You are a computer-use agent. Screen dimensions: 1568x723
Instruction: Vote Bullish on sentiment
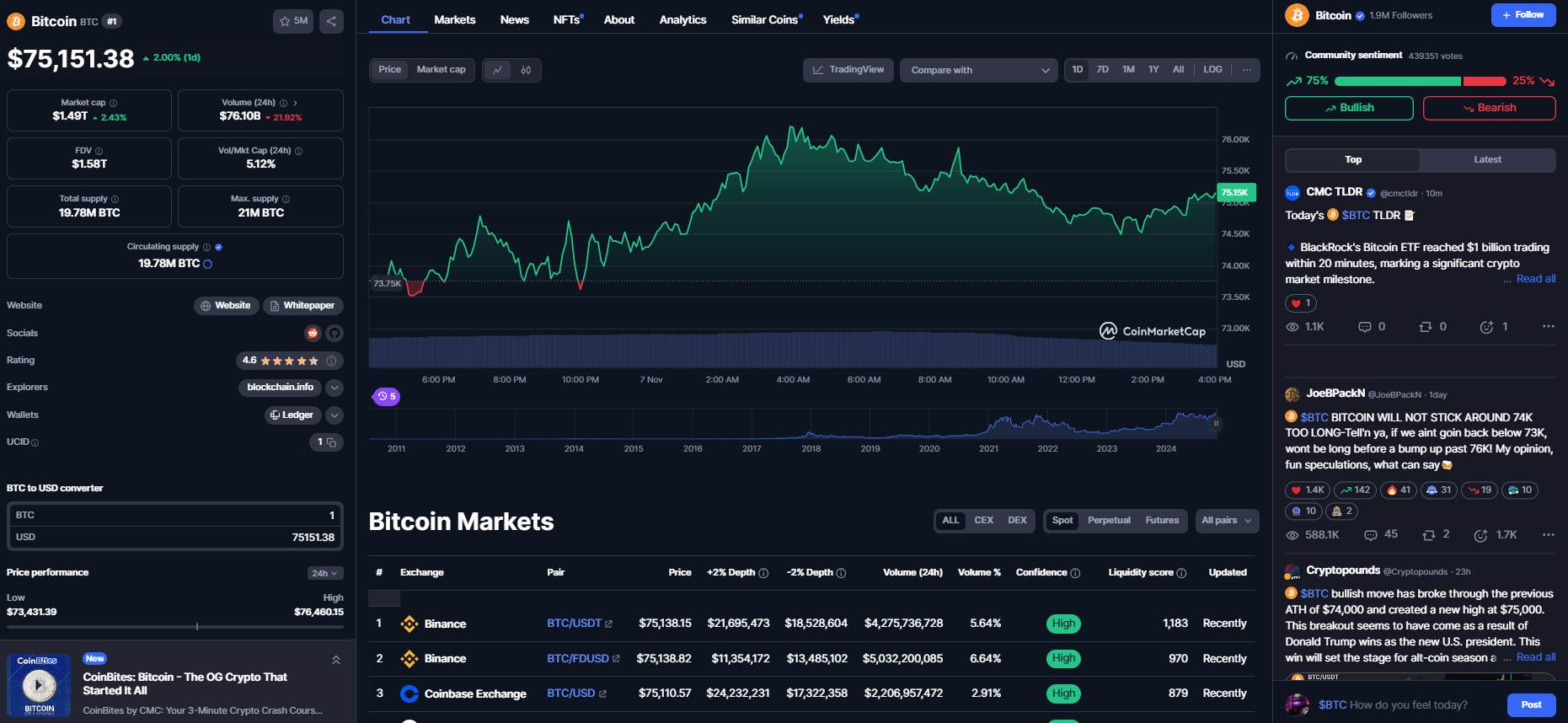pos(1349,108)
